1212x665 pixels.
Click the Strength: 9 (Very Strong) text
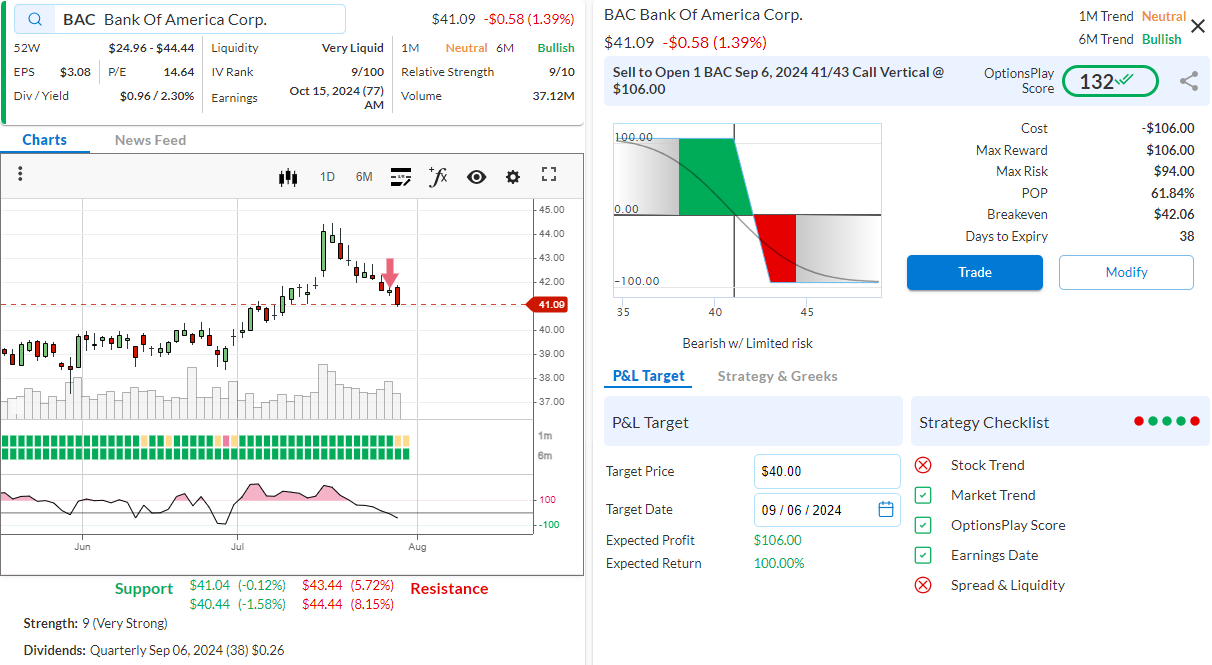[96, 623]
